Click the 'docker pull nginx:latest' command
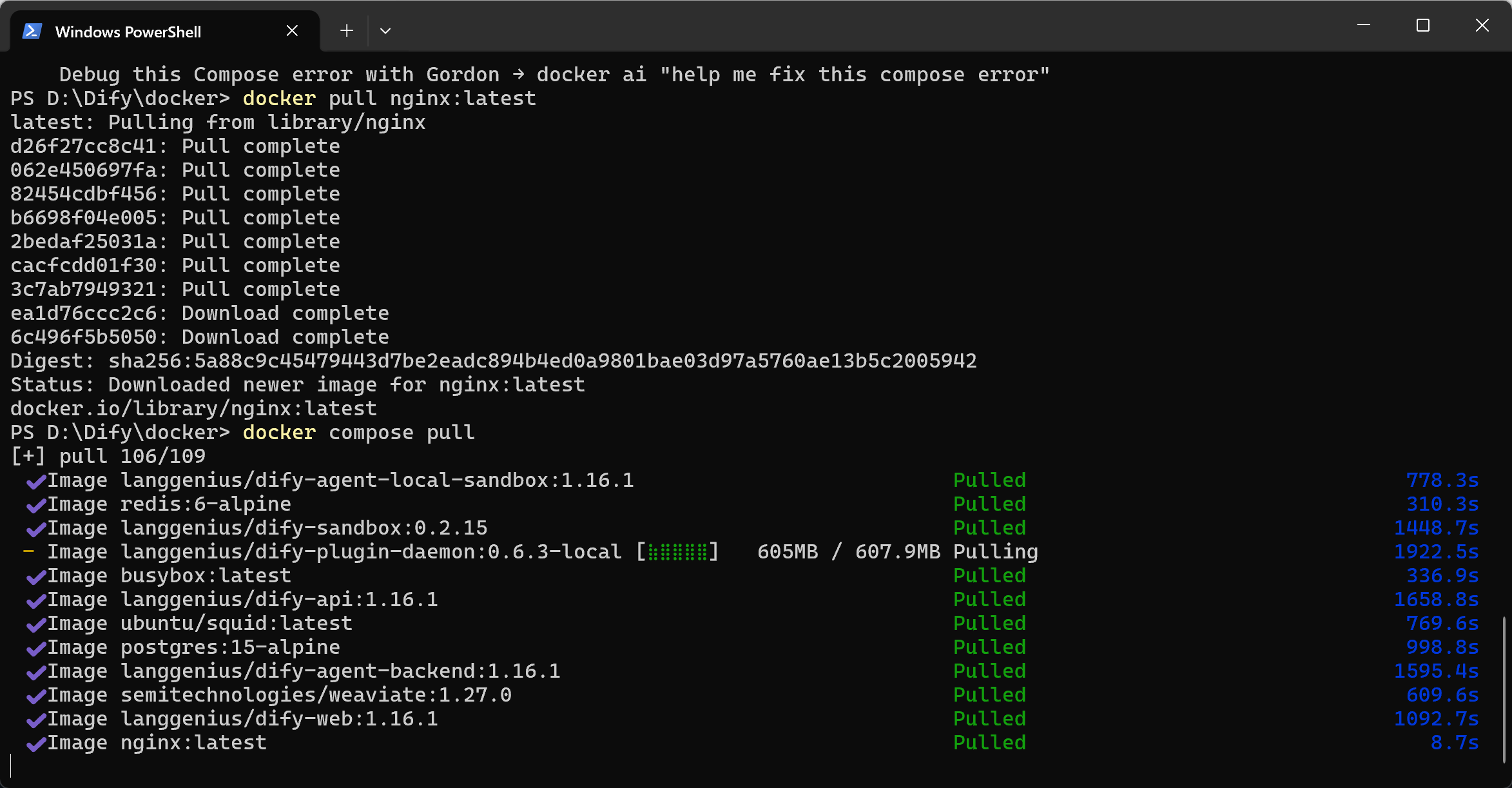 (389, 98)
